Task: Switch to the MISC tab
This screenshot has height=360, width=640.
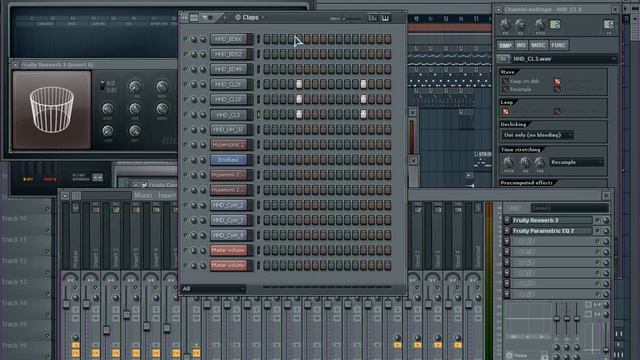Action: (538, 45)
